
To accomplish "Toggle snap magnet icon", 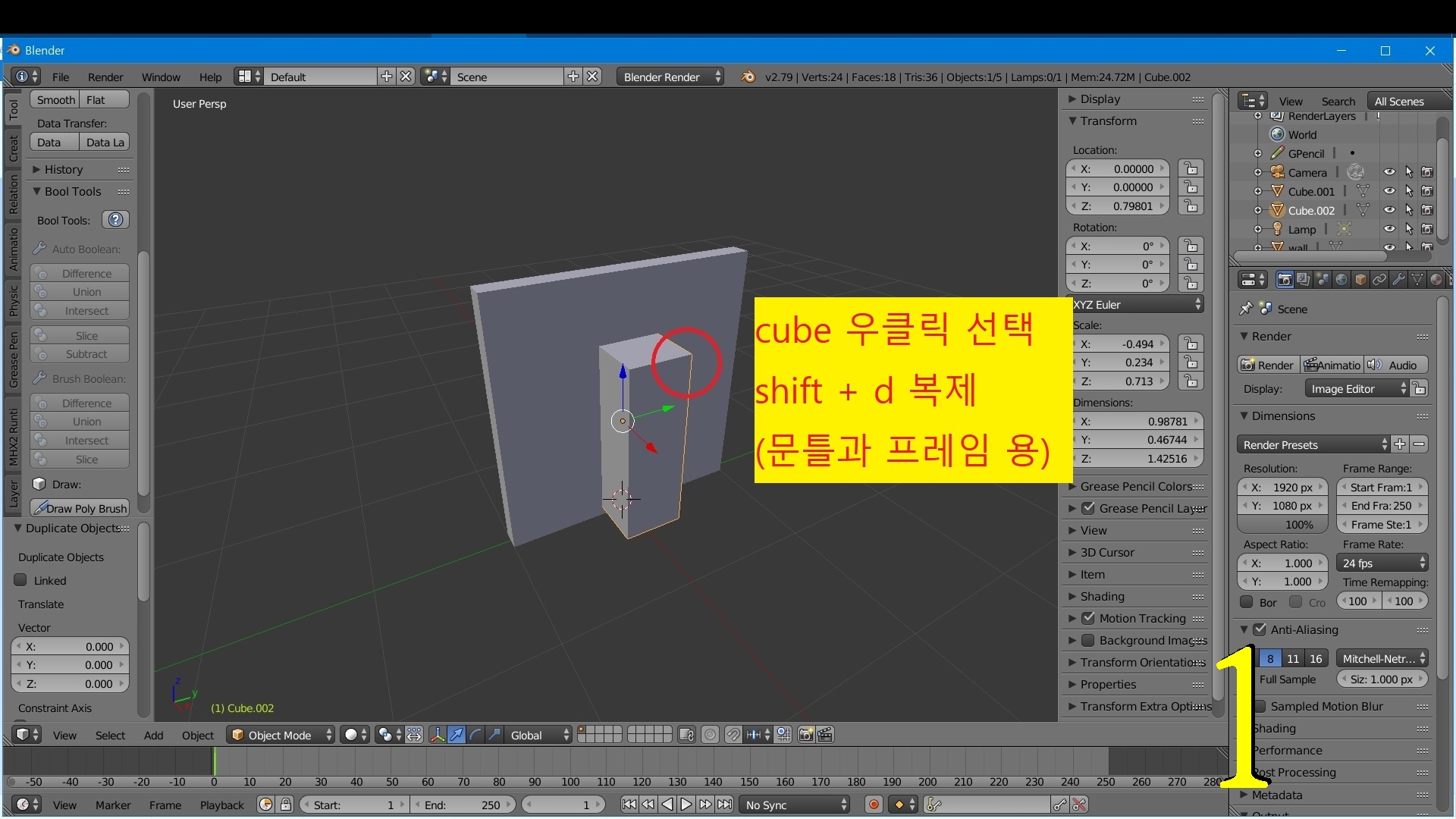I will point(733,735).
